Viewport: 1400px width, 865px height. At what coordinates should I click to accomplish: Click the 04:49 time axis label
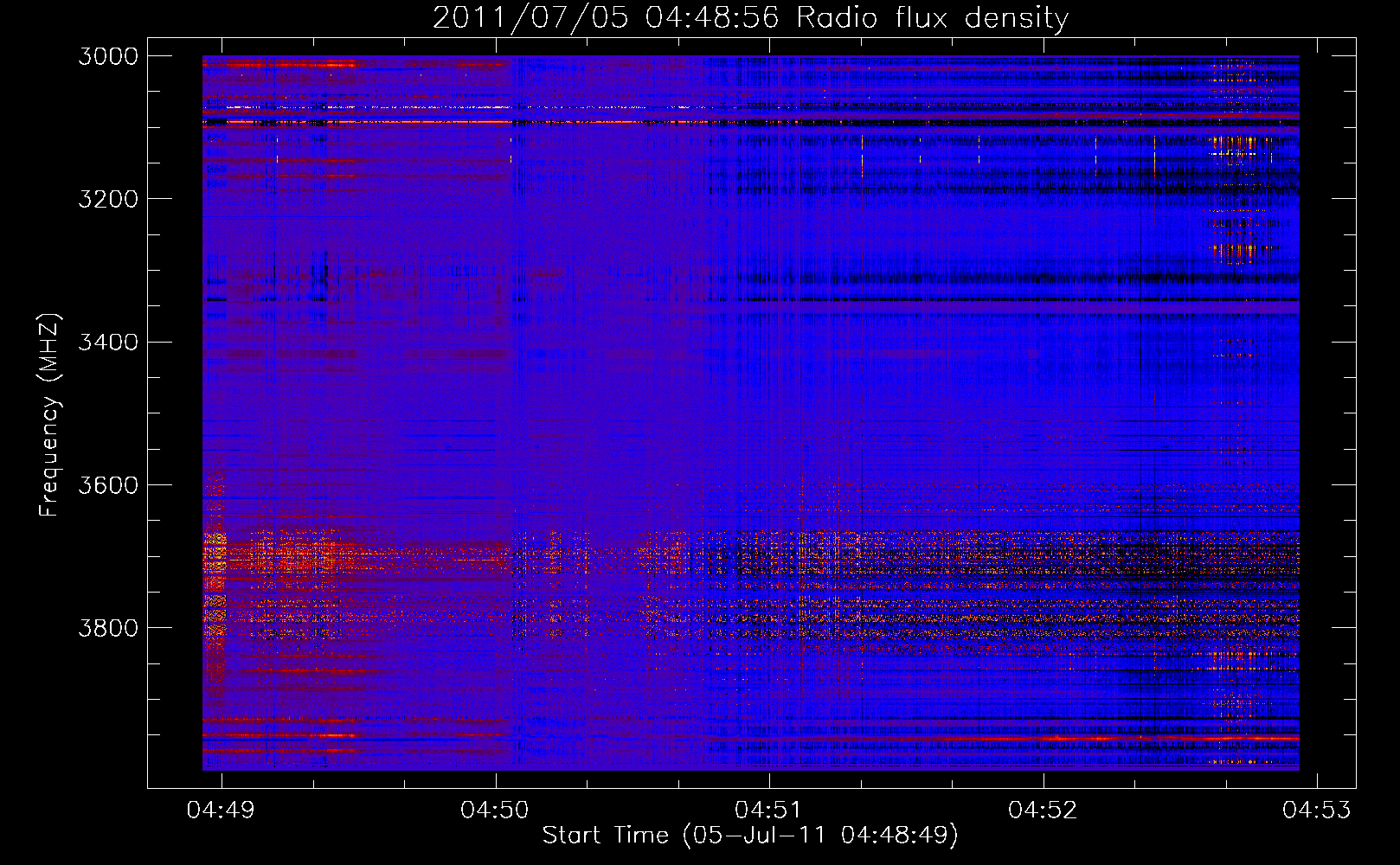(x=222, y=810)
